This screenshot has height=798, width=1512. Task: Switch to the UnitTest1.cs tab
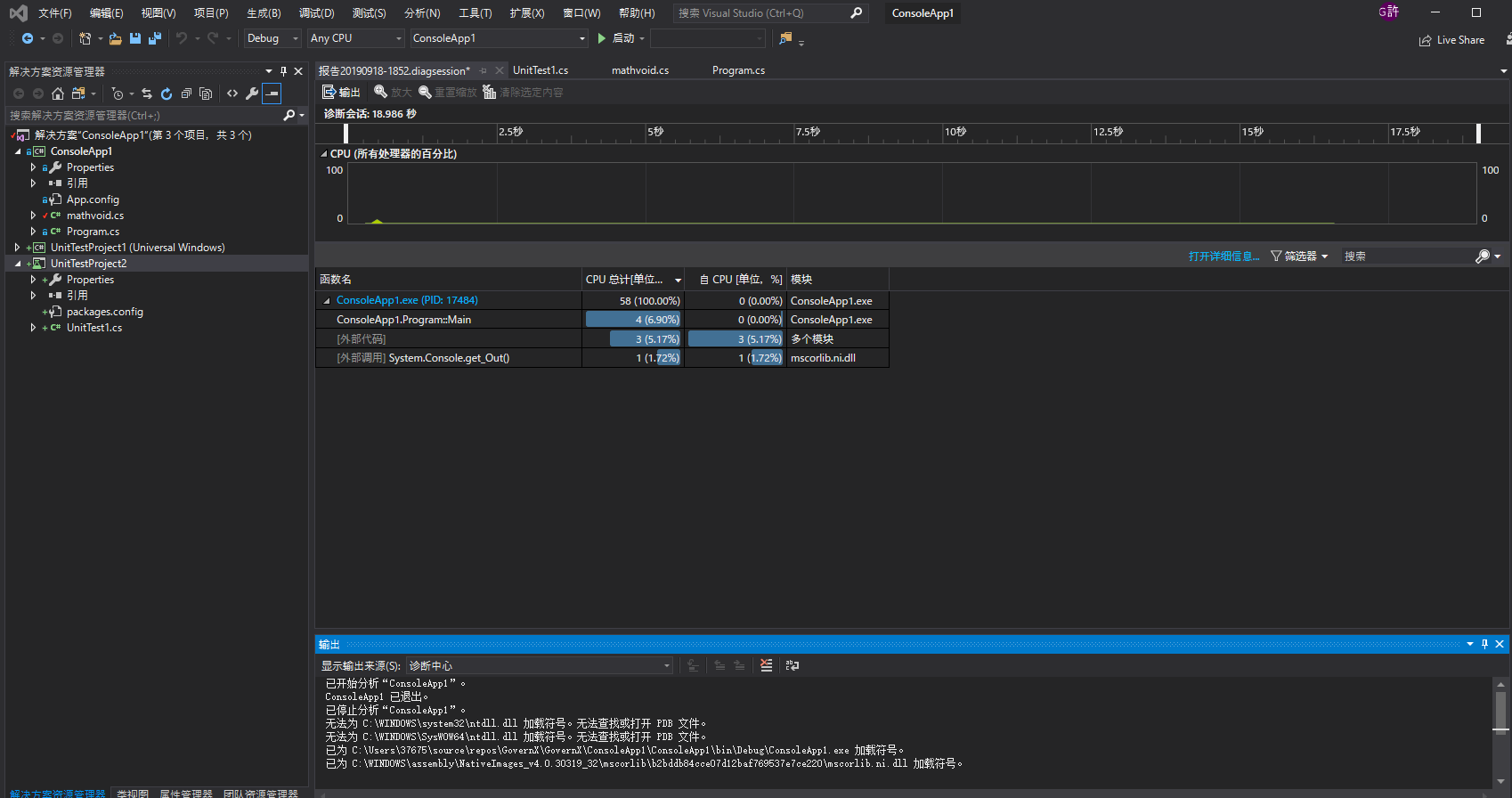point(541,70)
